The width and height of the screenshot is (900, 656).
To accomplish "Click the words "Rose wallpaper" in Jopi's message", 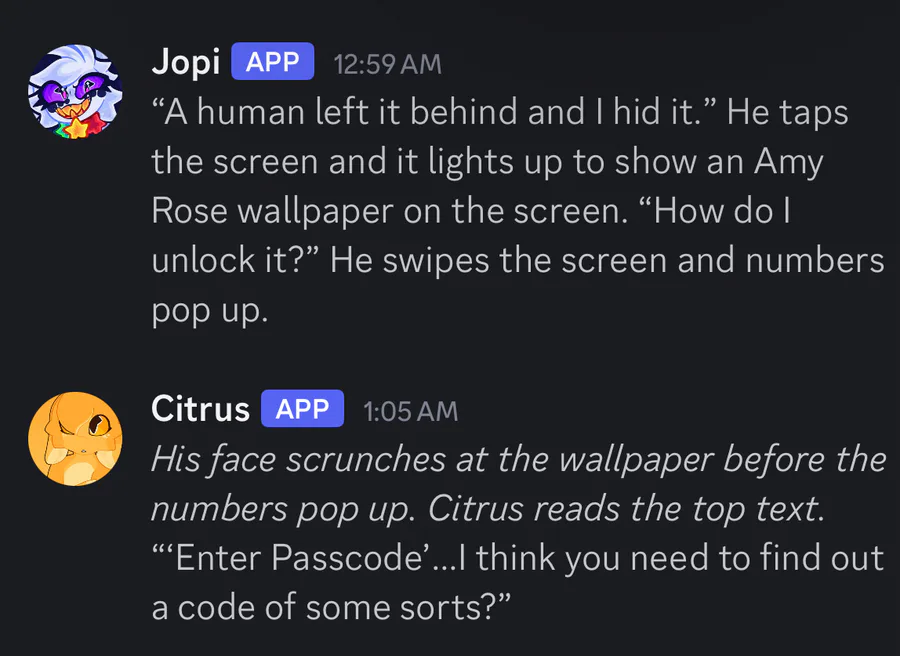I will [x=272, y=212].
